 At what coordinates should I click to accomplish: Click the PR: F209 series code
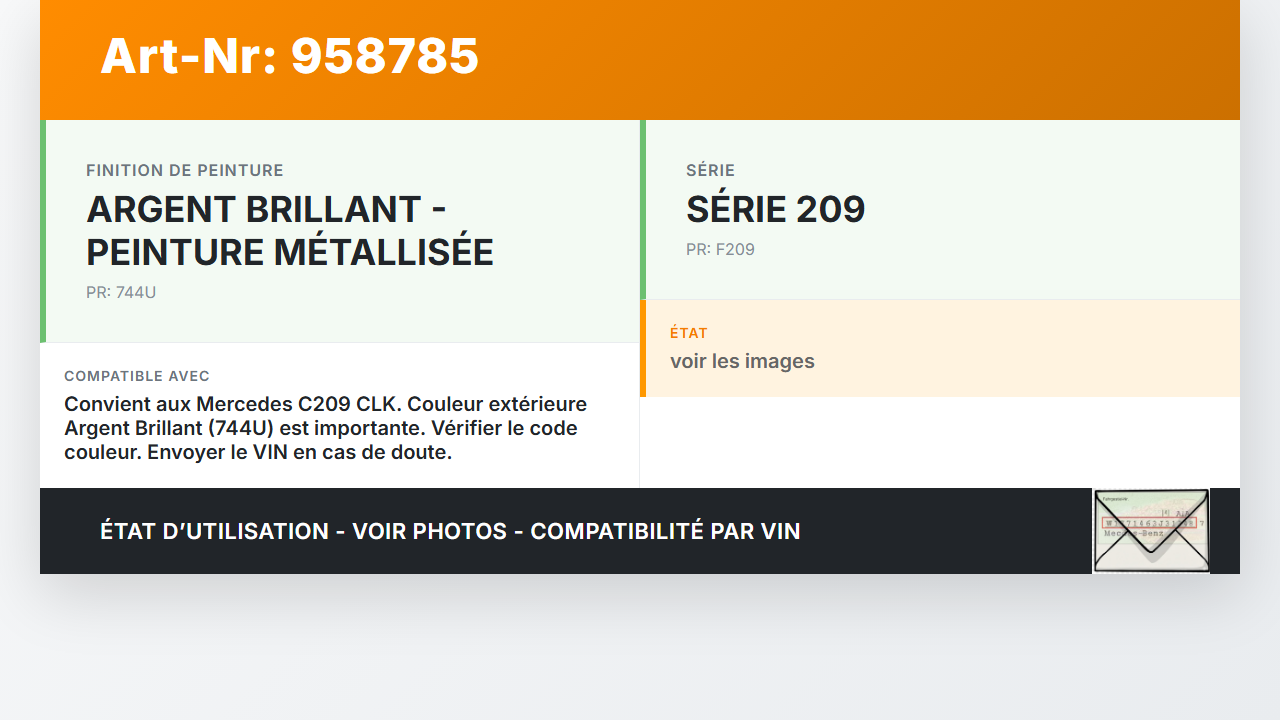720,250
